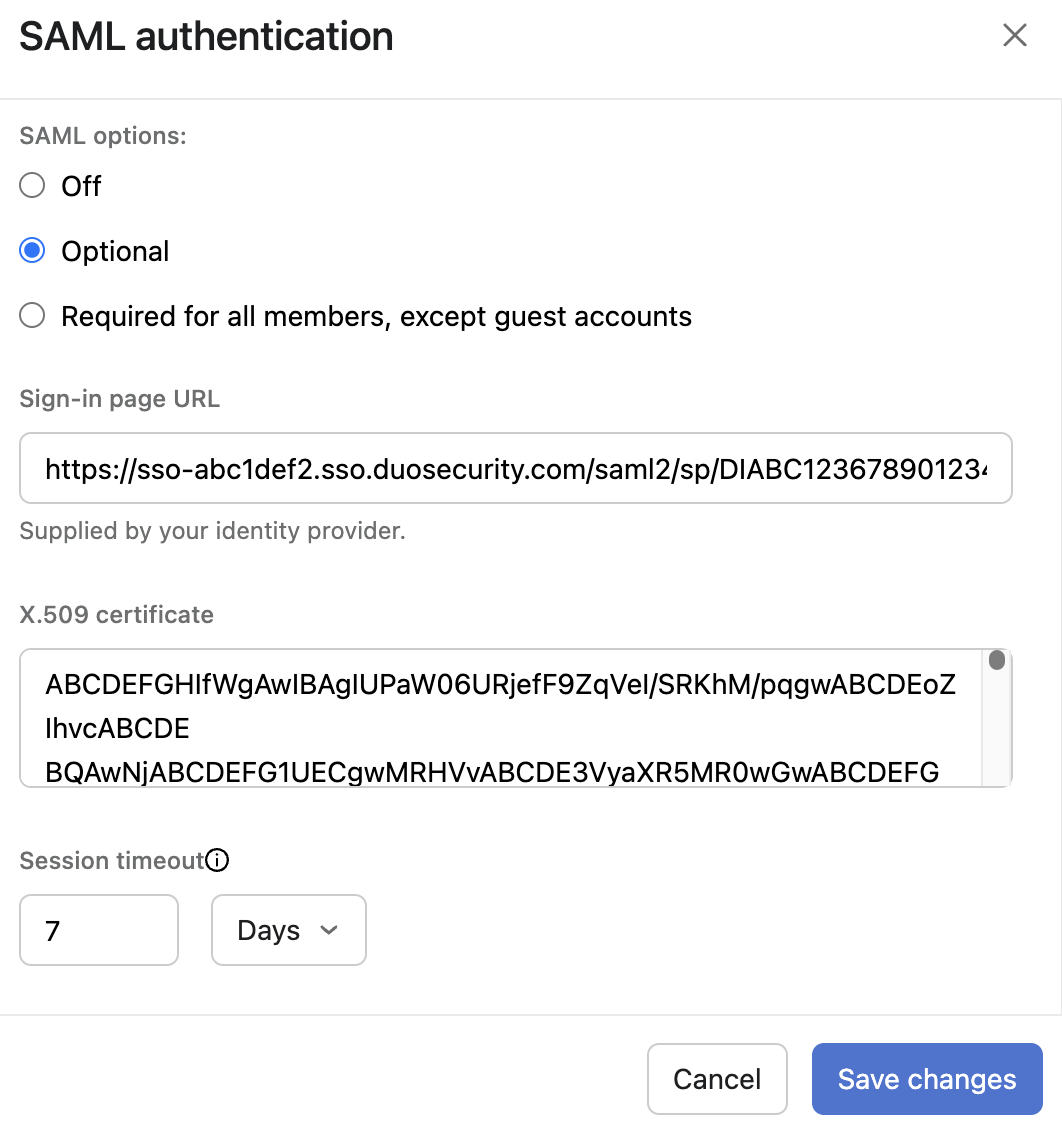Select the Optional SAML option

tap(31, 251)
